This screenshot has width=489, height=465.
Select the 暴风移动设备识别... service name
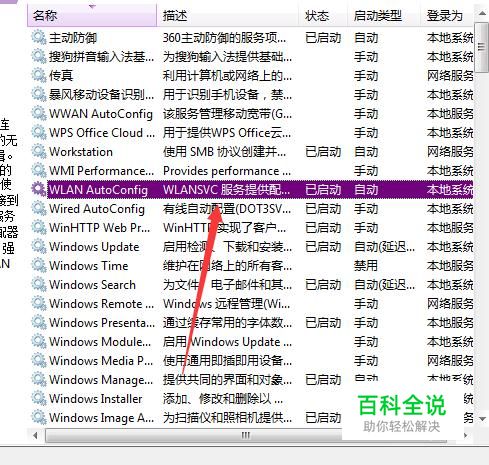tap(101, 95)
